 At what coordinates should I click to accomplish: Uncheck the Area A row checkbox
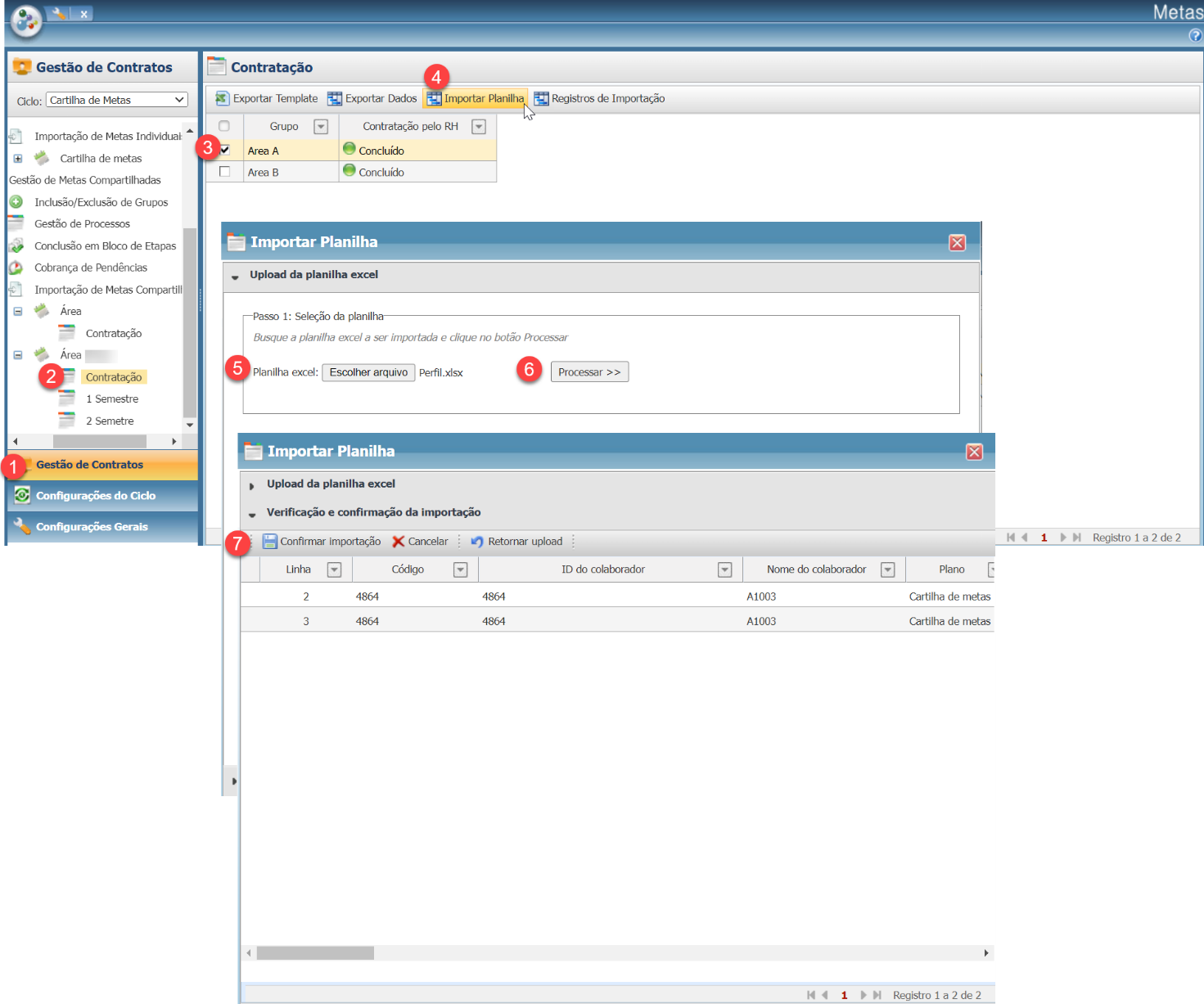224,150
